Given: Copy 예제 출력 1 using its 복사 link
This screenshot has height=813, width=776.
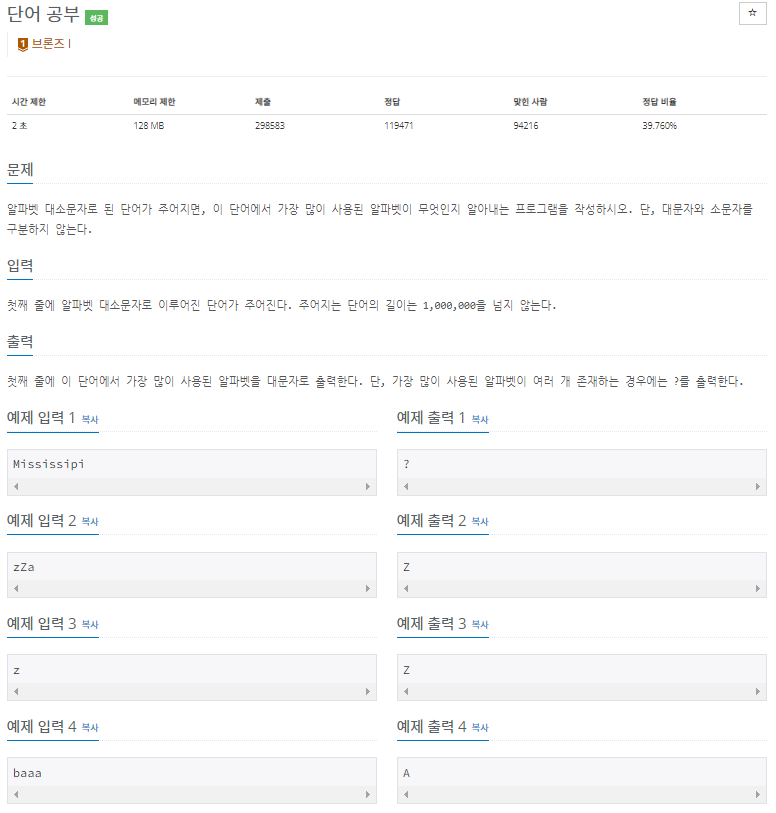Looking at the screenshot, I should [x=478, y=420].
